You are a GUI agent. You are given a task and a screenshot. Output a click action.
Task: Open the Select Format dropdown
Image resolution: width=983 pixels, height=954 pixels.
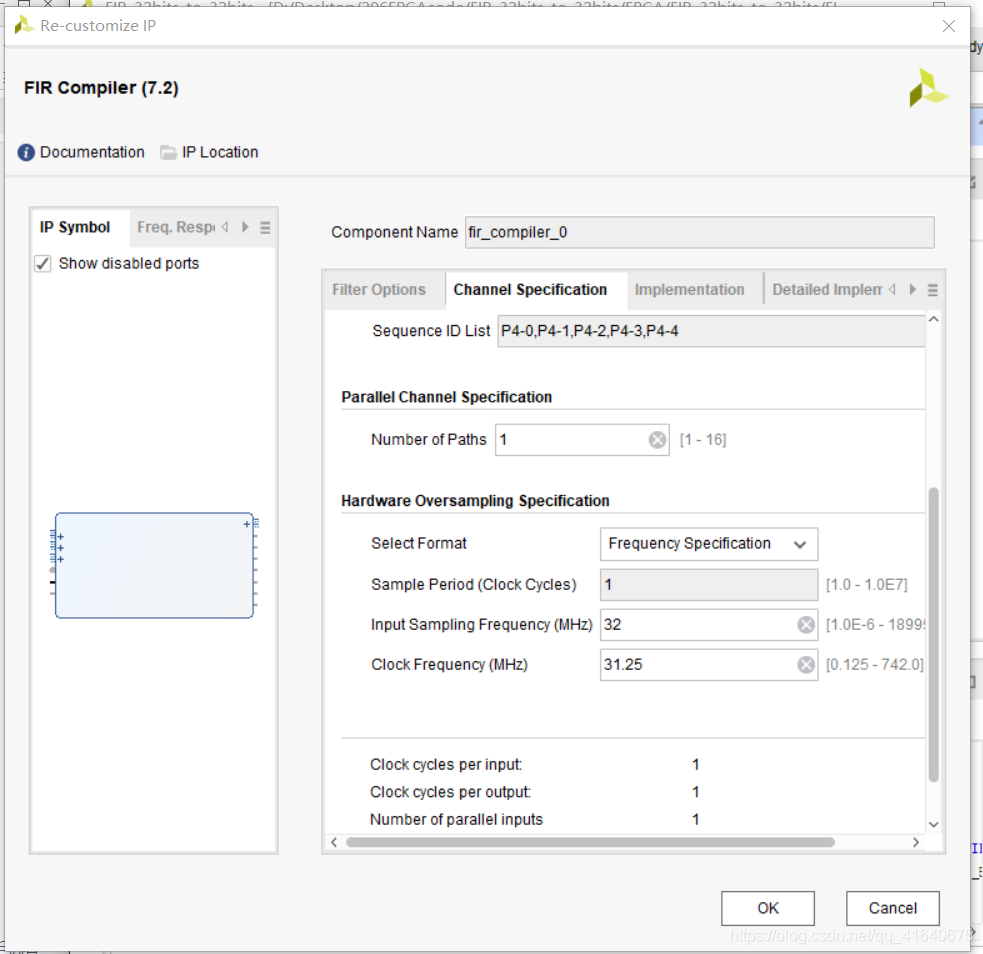708,544
